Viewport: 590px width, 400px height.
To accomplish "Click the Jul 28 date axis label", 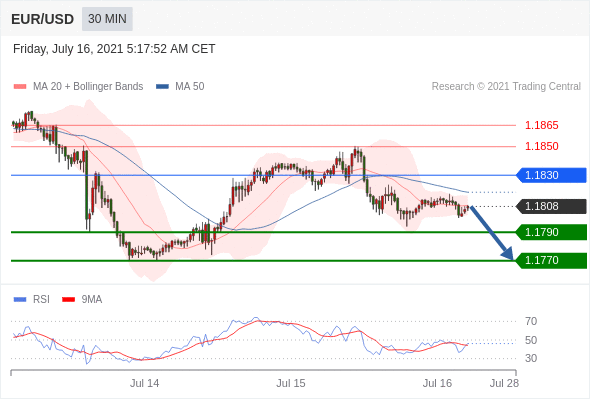I will tap(504, 383).
